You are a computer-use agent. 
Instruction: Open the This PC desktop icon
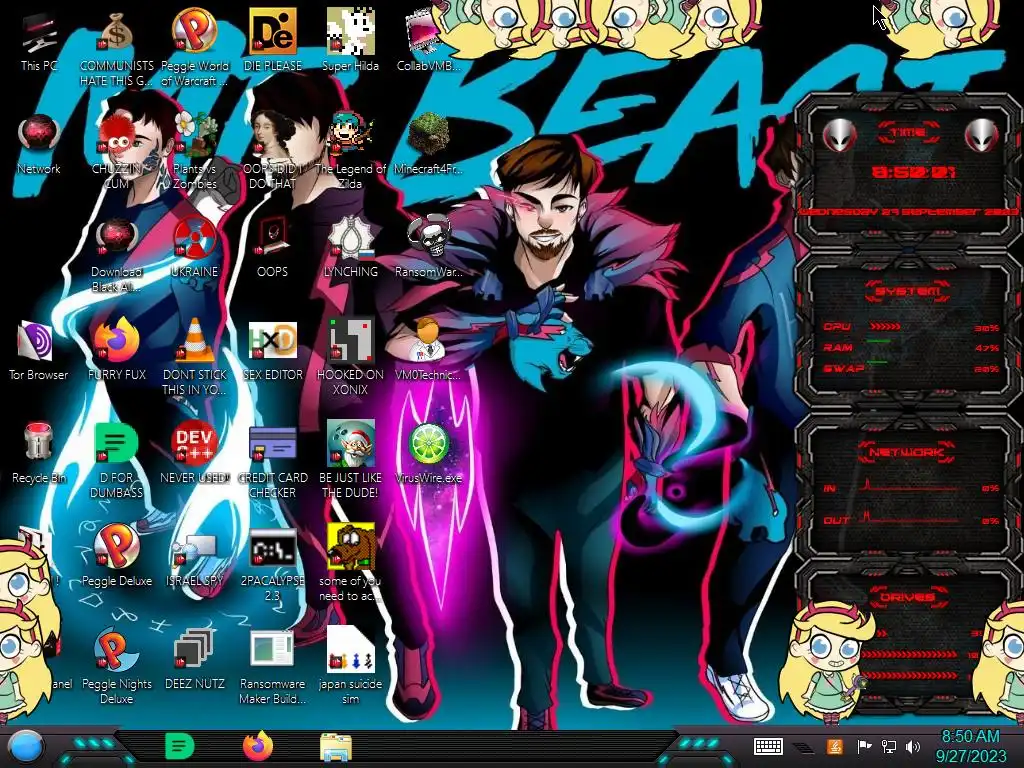[x=39, y=42]
